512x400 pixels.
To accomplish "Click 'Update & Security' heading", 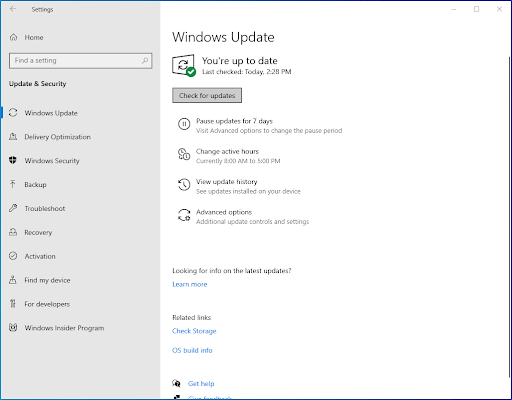I will tap(37, 84).
